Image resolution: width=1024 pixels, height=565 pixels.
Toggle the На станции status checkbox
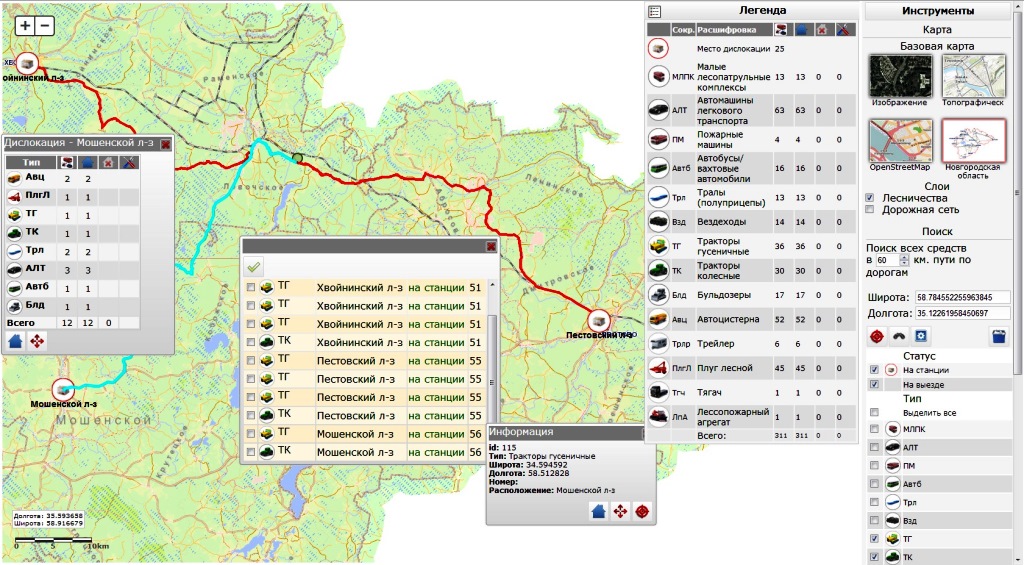[874, 370]
